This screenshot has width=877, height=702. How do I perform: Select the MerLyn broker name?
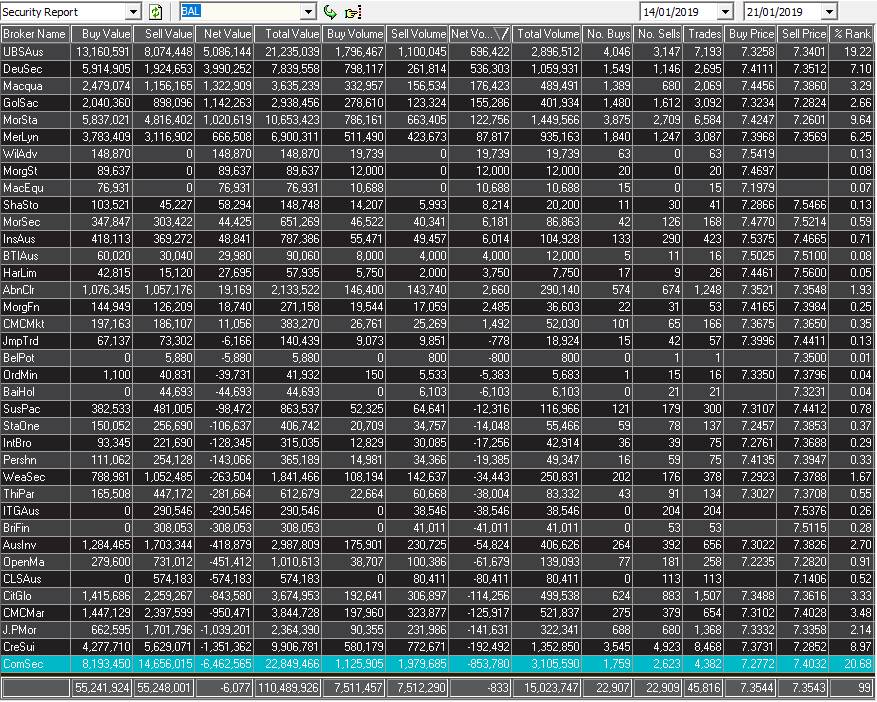click(21, 137)
